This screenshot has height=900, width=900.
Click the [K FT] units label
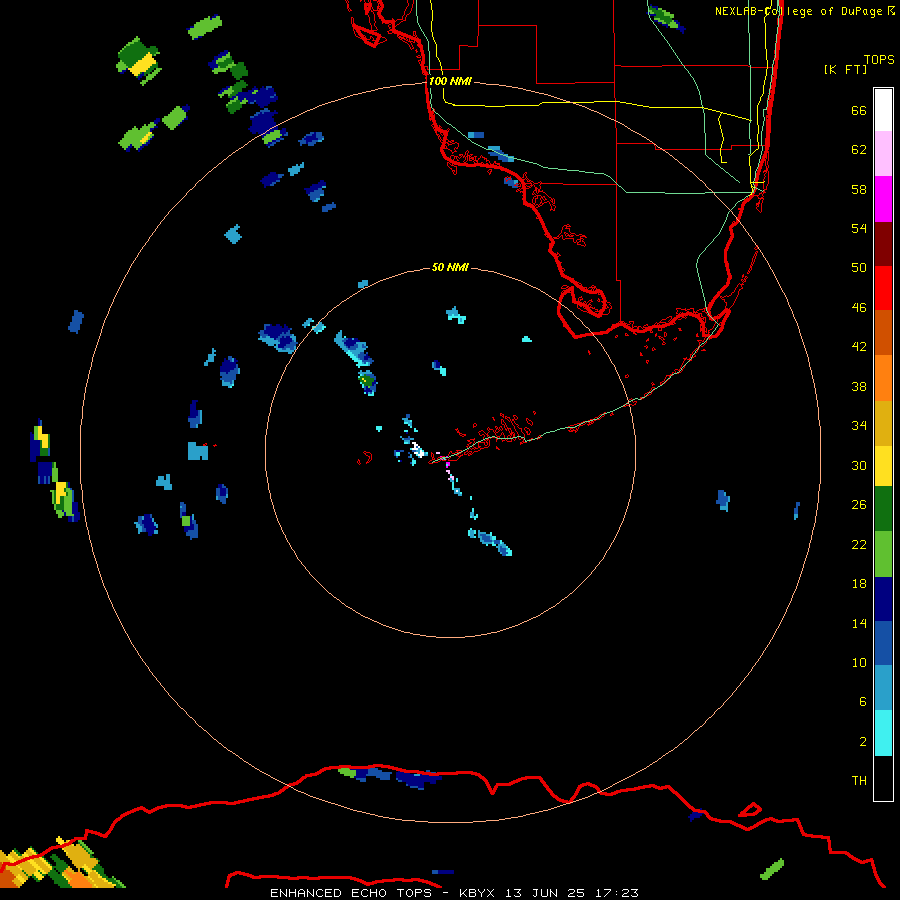[x=845, y=69]
